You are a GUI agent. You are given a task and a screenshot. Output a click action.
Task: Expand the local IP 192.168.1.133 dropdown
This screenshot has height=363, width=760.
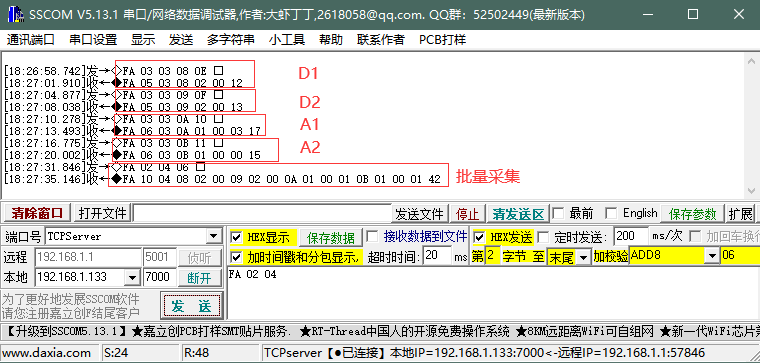[132, 278]
